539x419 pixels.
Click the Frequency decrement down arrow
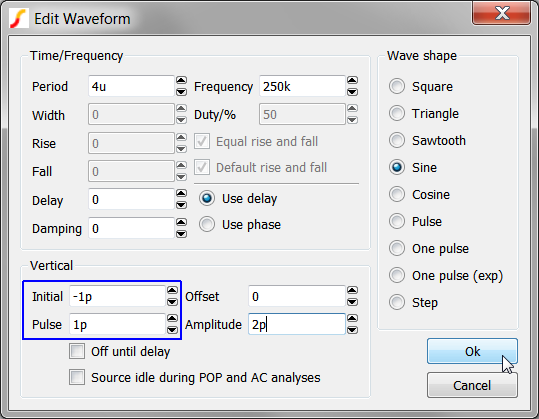[352, 92]
